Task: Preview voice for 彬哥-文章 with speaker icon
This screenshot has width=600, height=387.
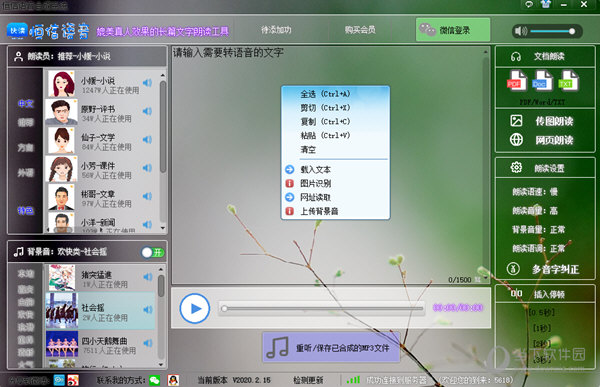Action: tap(147, 196)
